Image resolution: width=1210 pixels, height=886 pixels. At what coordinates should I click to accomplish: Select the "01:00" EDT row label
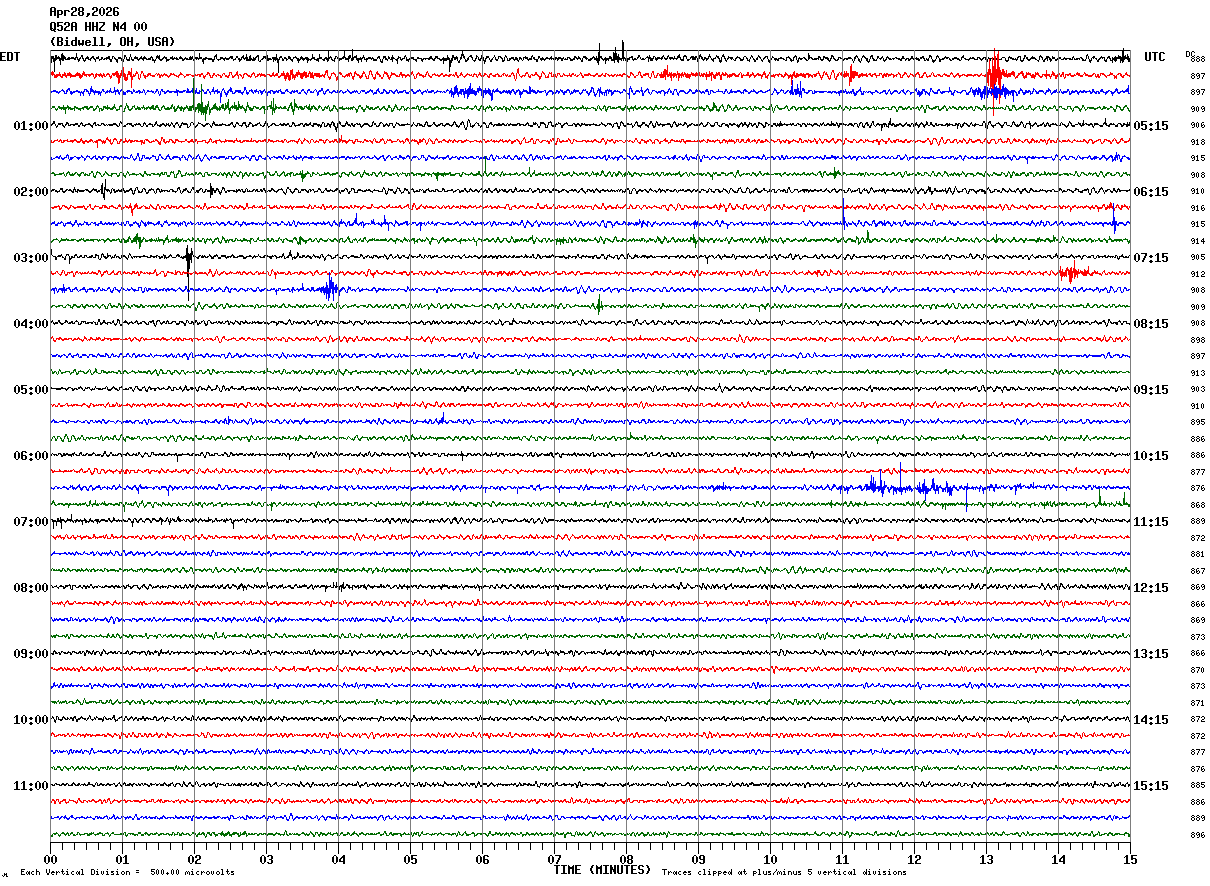(x=30, y=126)
